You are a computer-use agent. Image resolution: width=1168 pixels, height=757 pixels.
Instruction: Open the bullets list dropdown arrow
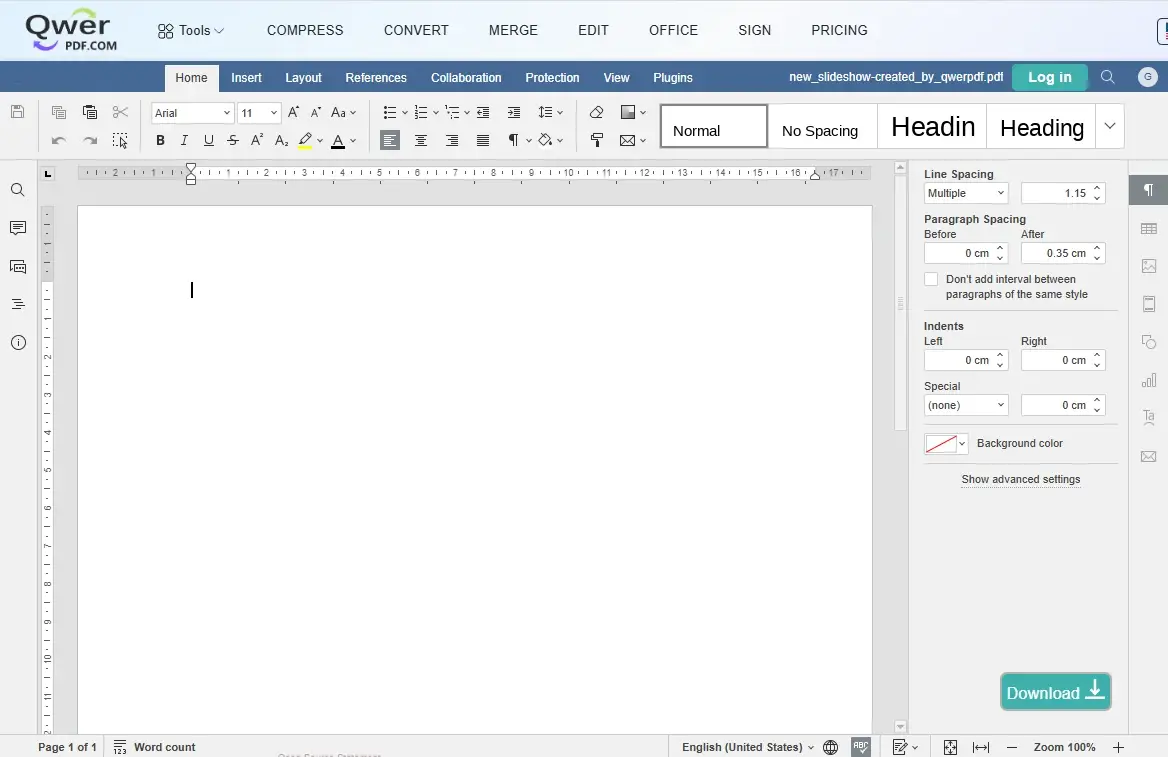pyautogui.click(x=404, y=113)
